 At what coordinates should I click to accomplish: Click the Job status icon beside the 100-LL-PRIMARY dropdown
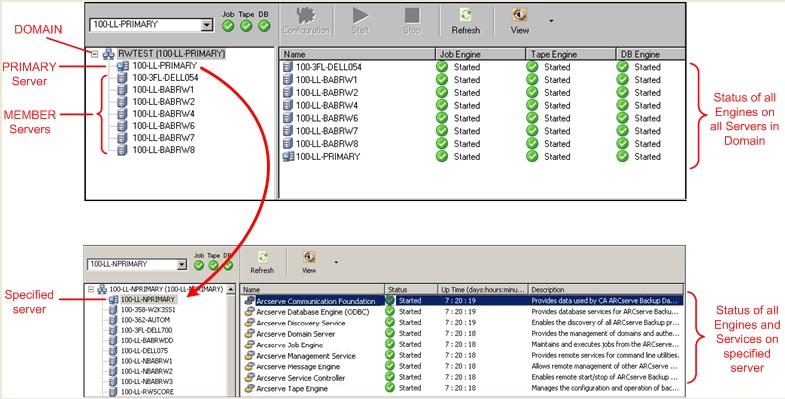tap(228, 26)
